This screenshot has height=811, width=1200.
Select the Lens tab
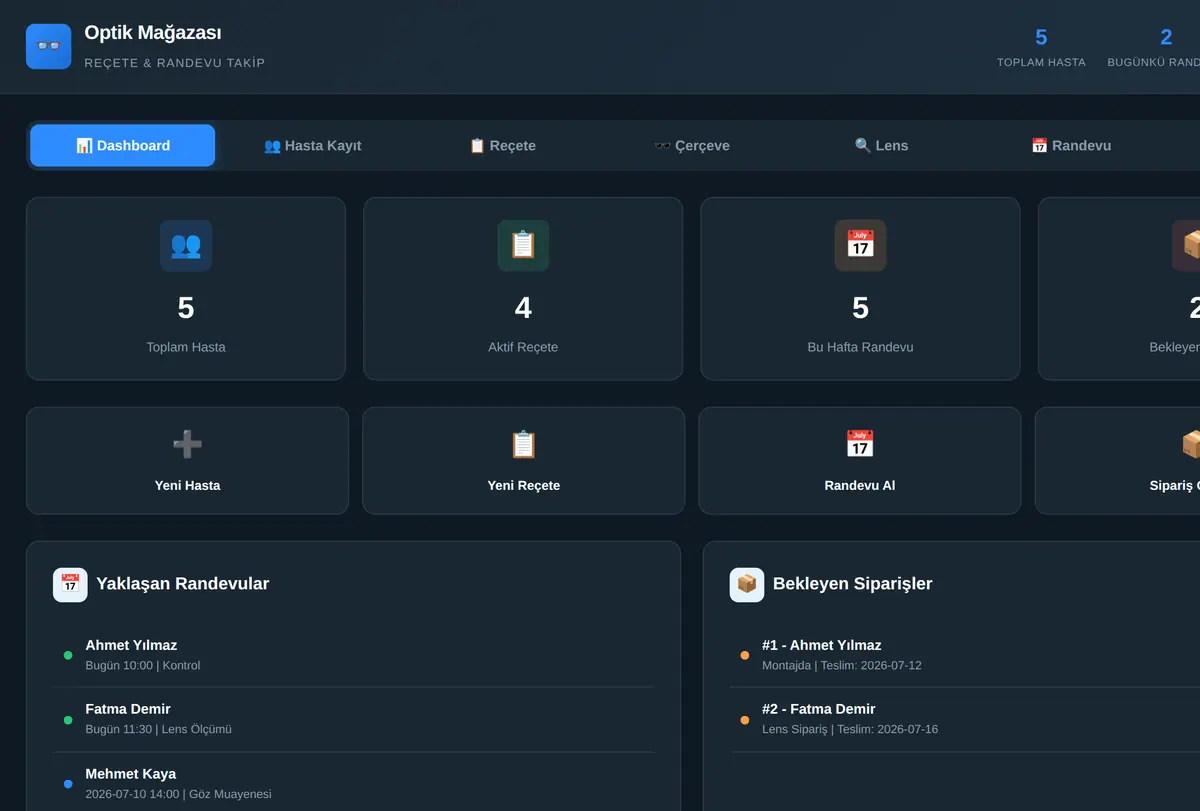point(881,145)
